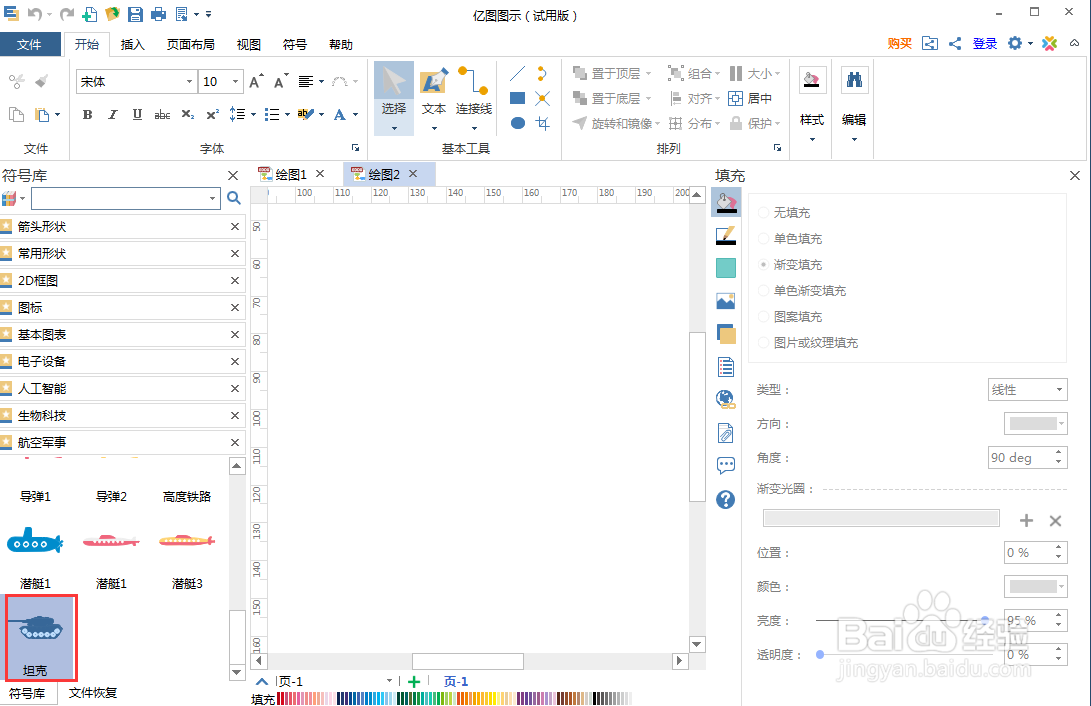Screen dimensions: 1091x706
Task: Open the font name 宋体 dropdown
Action: click(x=189, y=81)
